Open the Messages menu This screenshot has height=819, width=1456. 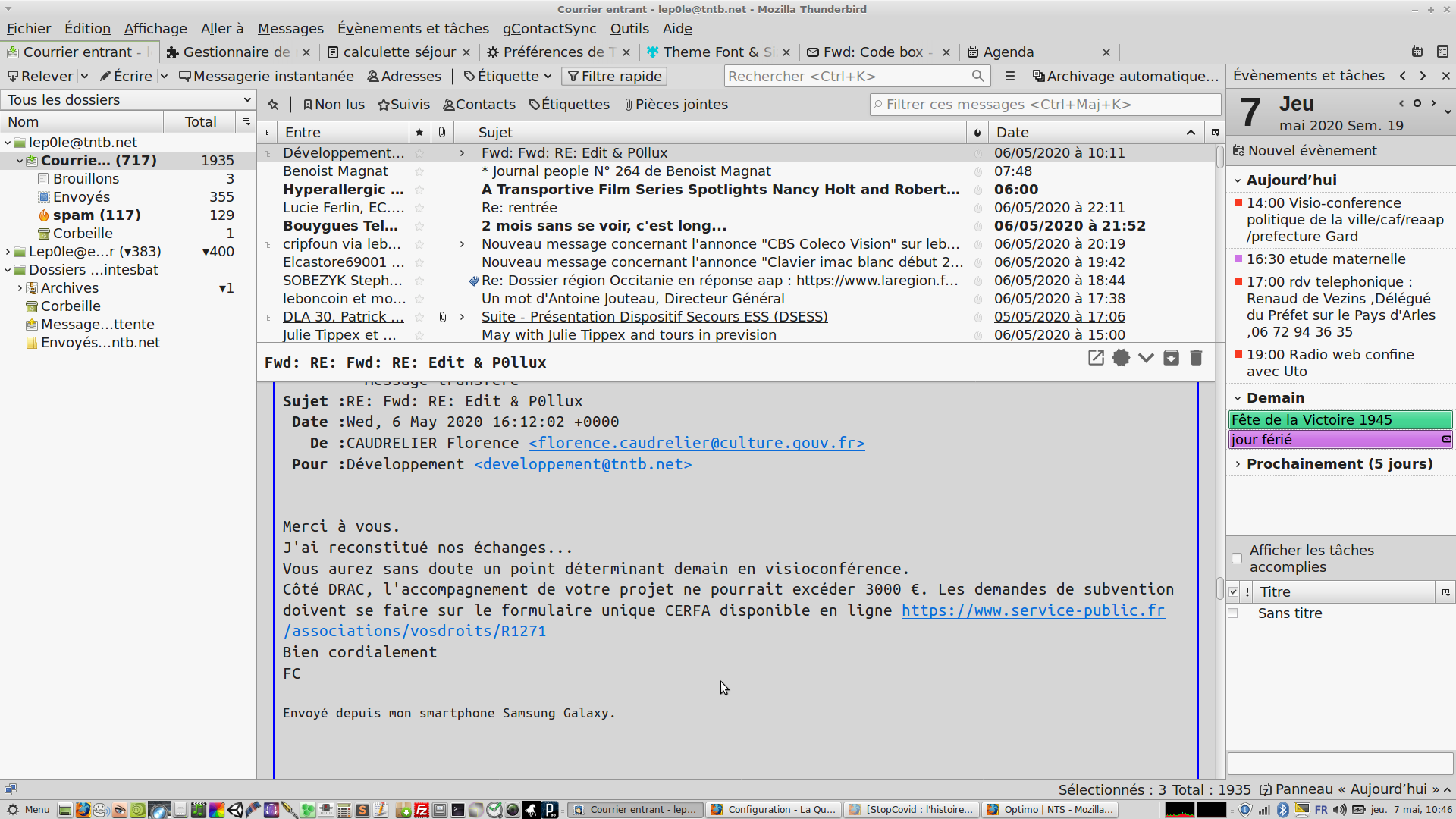tap(290, 28)
